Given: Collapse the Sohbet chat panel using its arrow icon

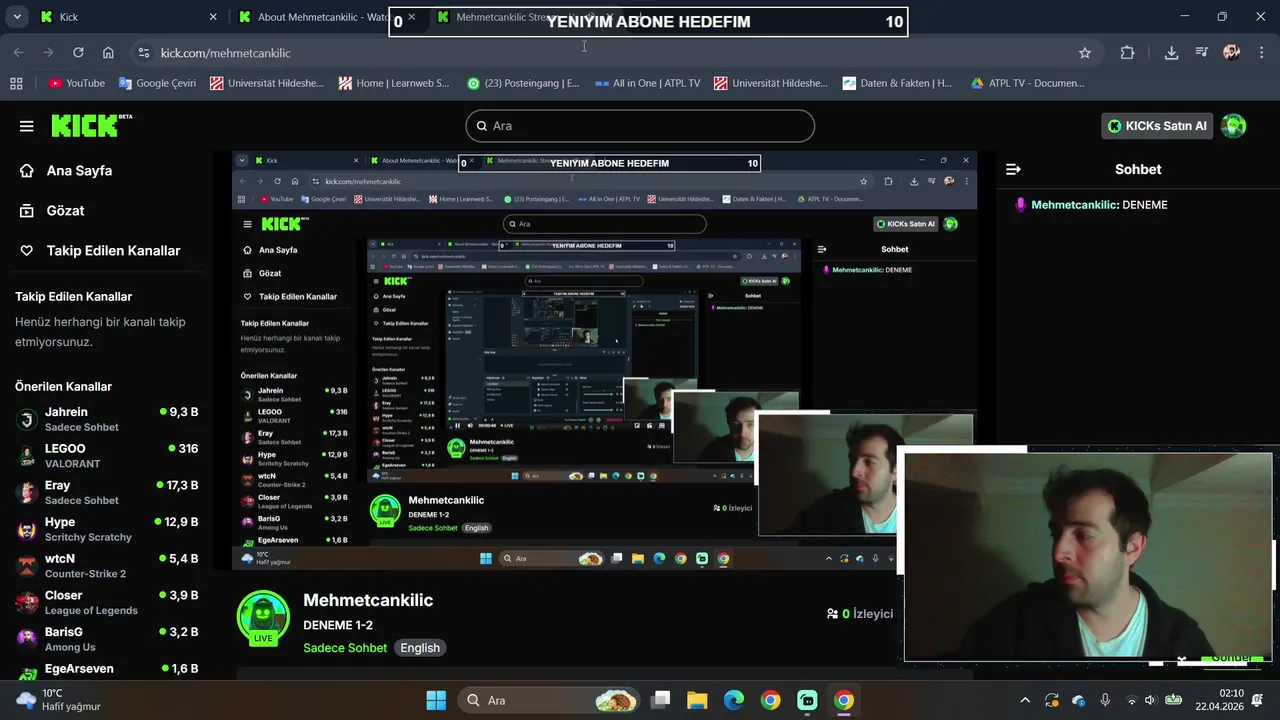Looking at the screenshot, I should tap(1013, 169).
